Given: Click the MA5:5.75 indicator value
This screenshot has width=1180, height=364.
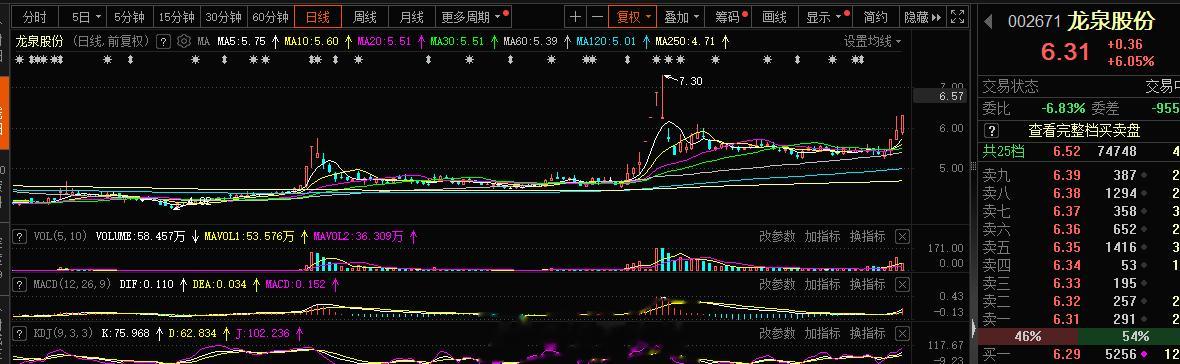Looking at the screenshot, I should (242, 41).
